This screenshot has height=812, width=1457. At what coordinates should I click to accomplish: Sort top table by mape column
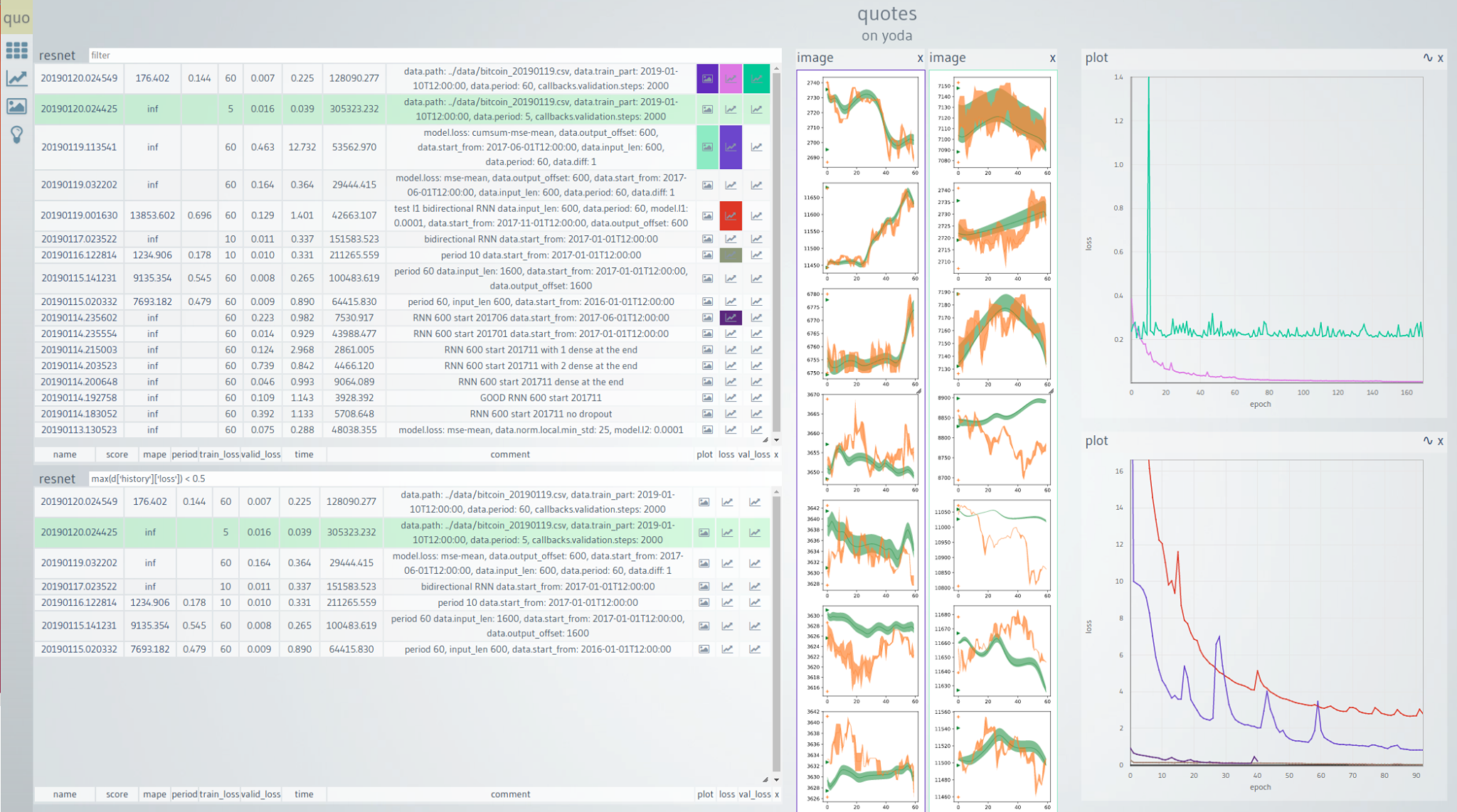tap(154, 454)
